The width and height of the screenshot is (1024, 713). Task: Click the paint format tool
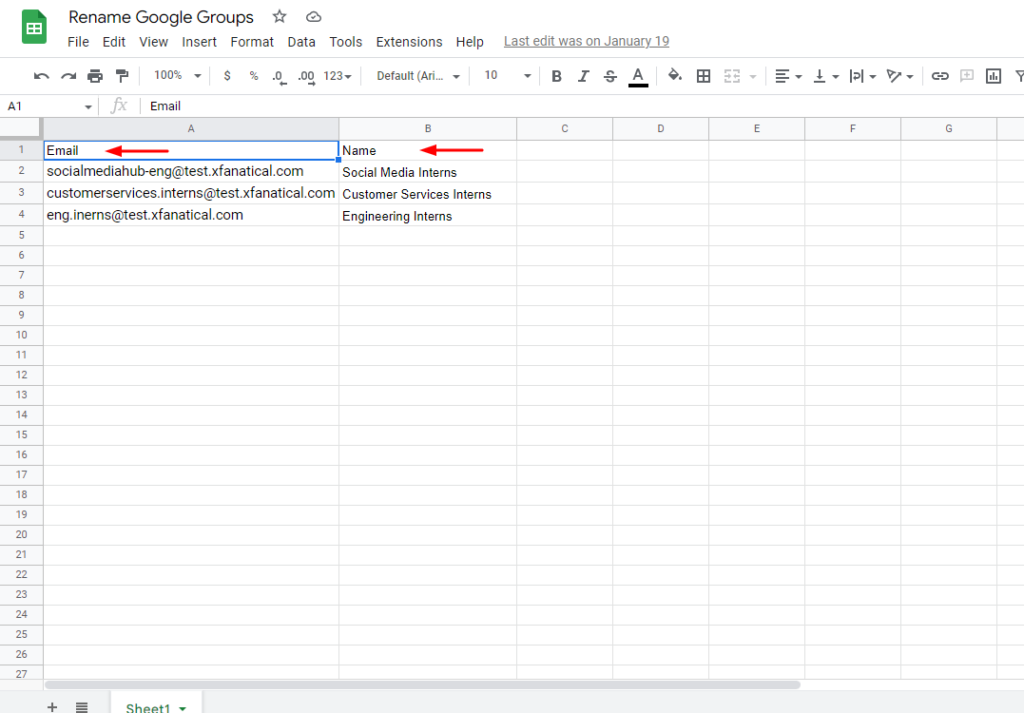[121, 76]
